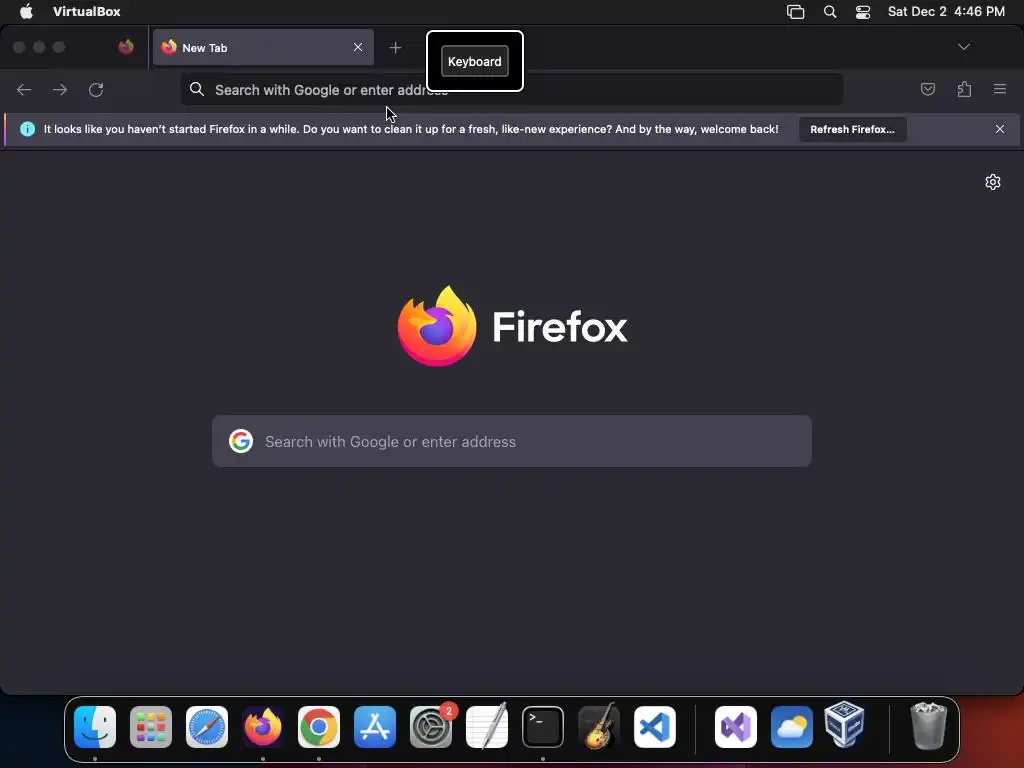The height and width of the screenshot is (768, 1024).
Task: Open the App Store from the Dock
Action: click(375, 727)
